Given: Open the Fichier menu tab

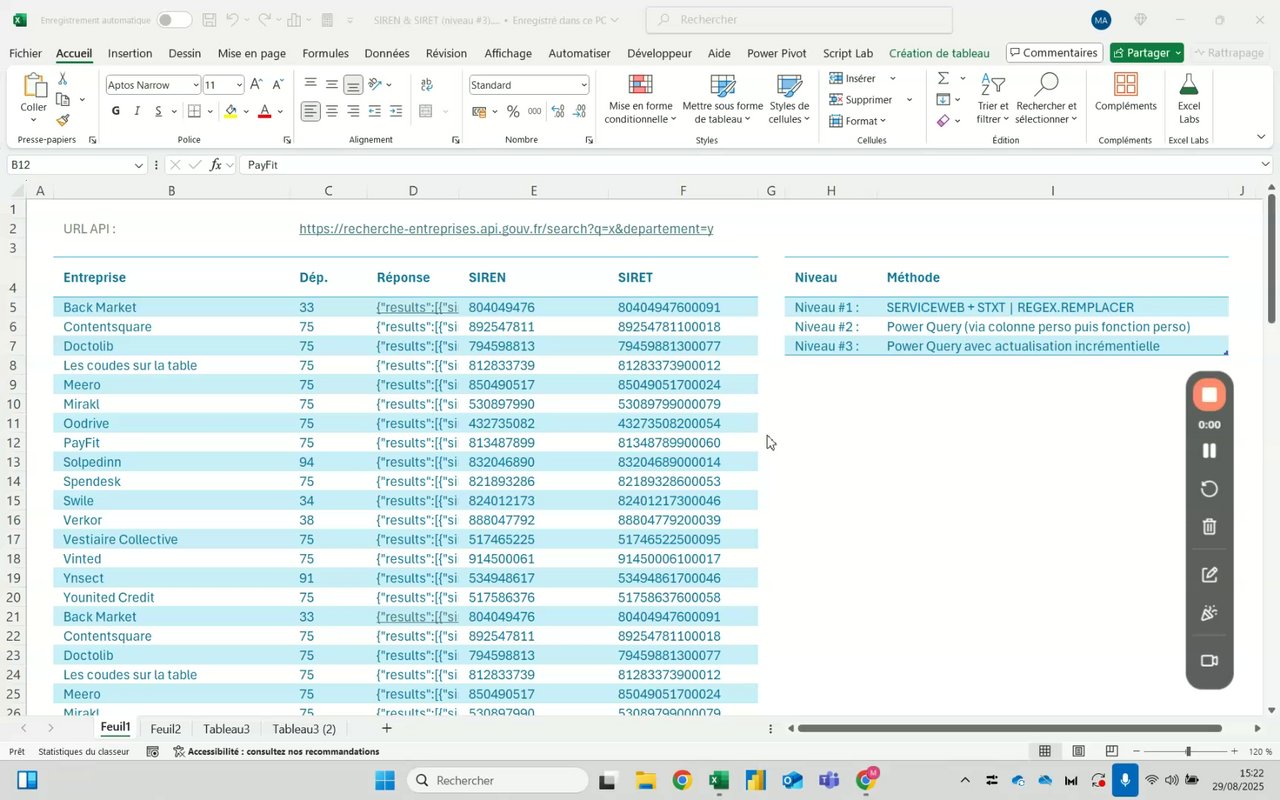Looking at the screenshot, I should [x=26, y=53].
